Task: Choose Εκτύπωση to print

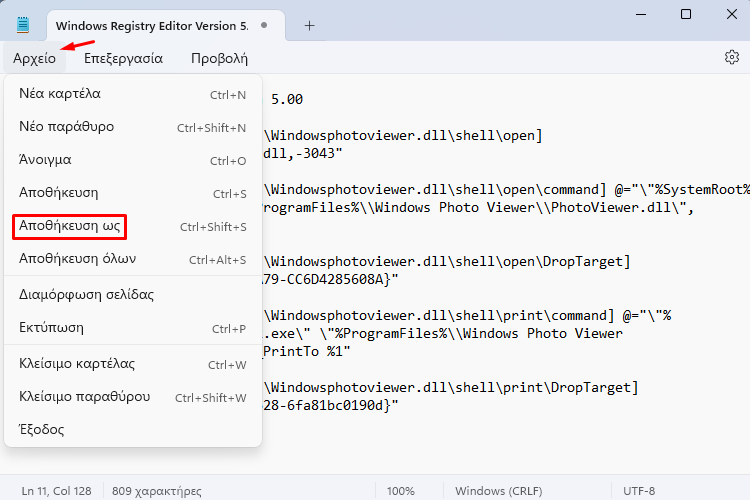Action: pos(132,328)
